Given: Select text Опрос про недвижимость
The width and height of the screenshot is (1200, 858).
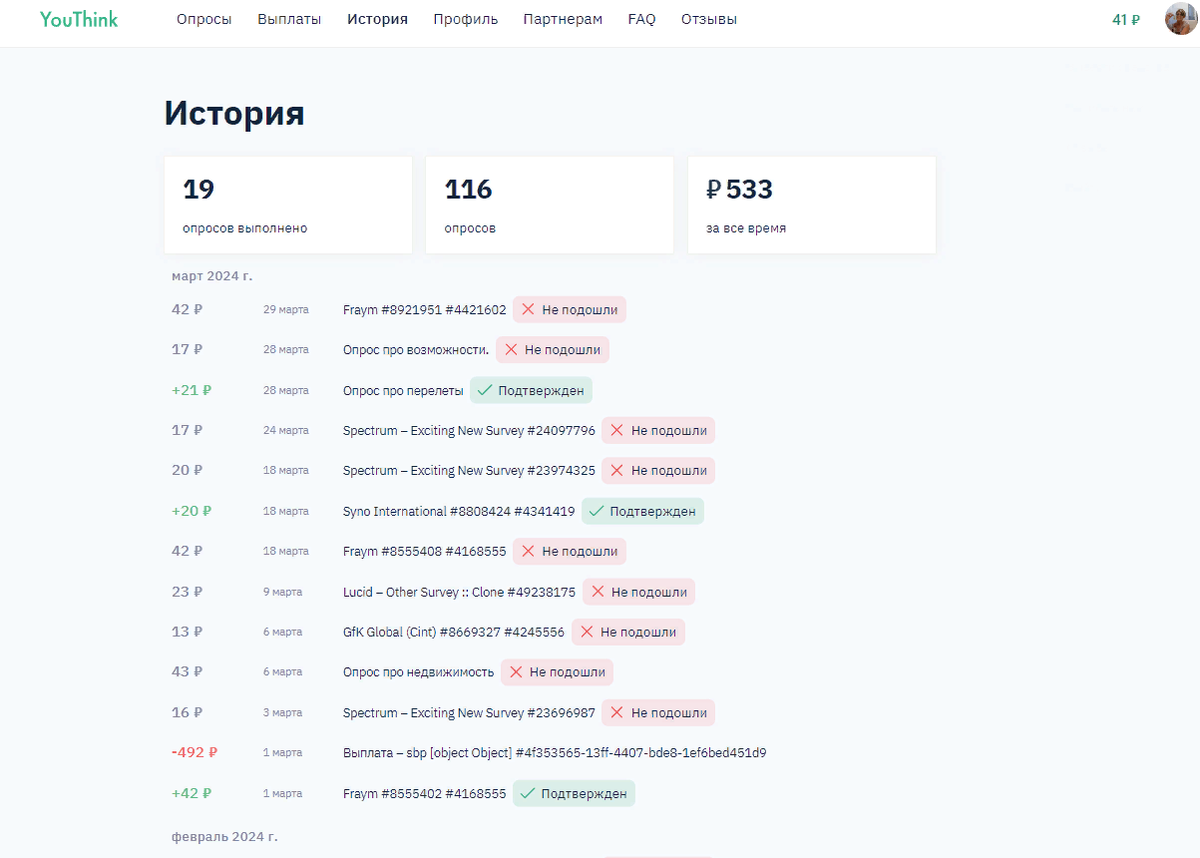Looking at the screenshot, I should [418, 672].
